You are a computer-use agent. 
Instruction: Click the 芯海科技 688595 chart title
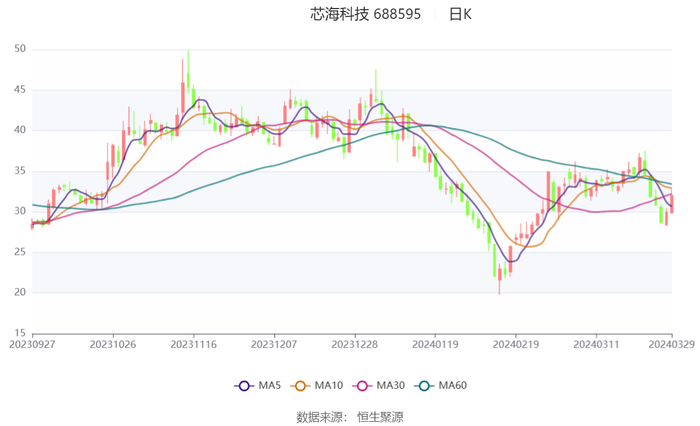coord(366,14)
